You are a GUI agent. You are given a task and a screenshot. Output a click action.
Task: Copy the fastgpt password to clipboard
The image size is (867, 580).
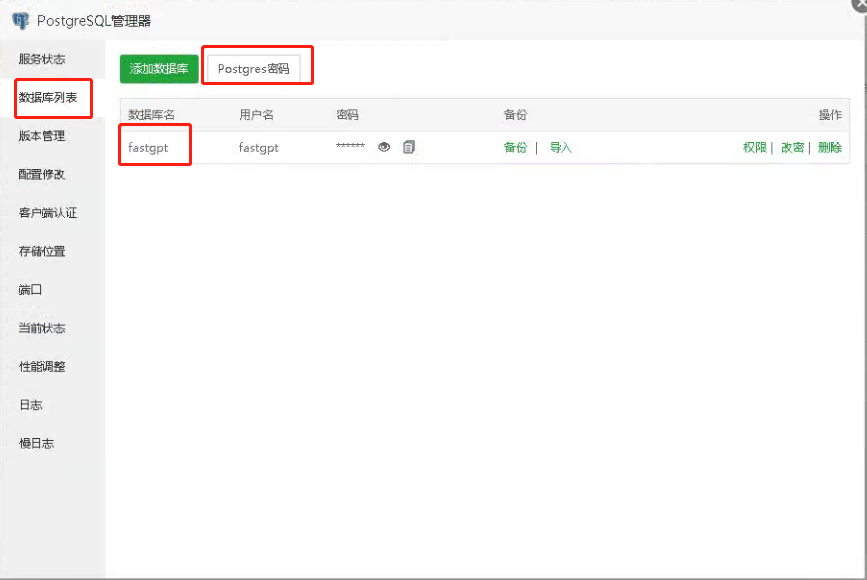(409, 147)
